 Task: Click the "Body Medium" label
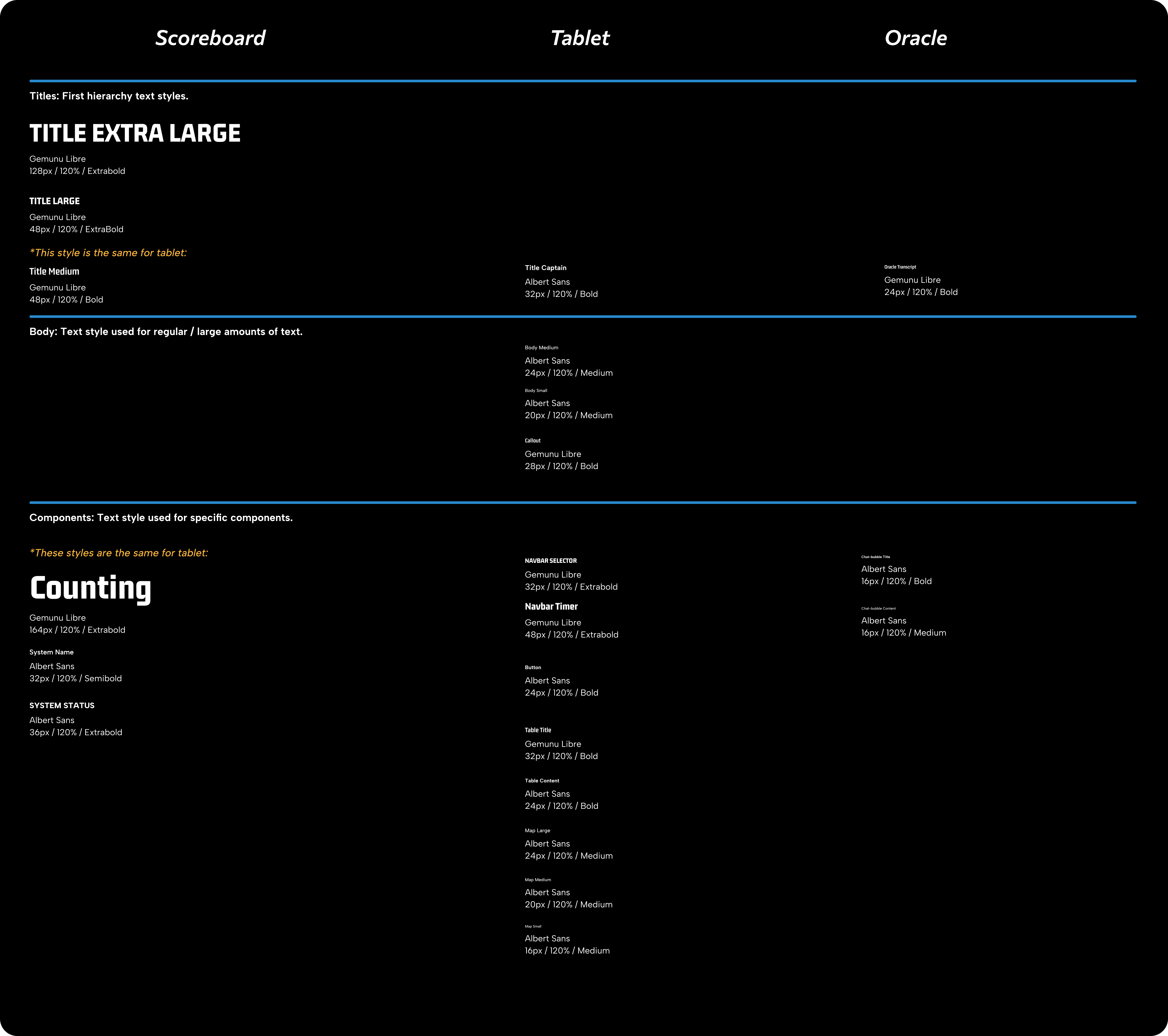coord(542,348)
